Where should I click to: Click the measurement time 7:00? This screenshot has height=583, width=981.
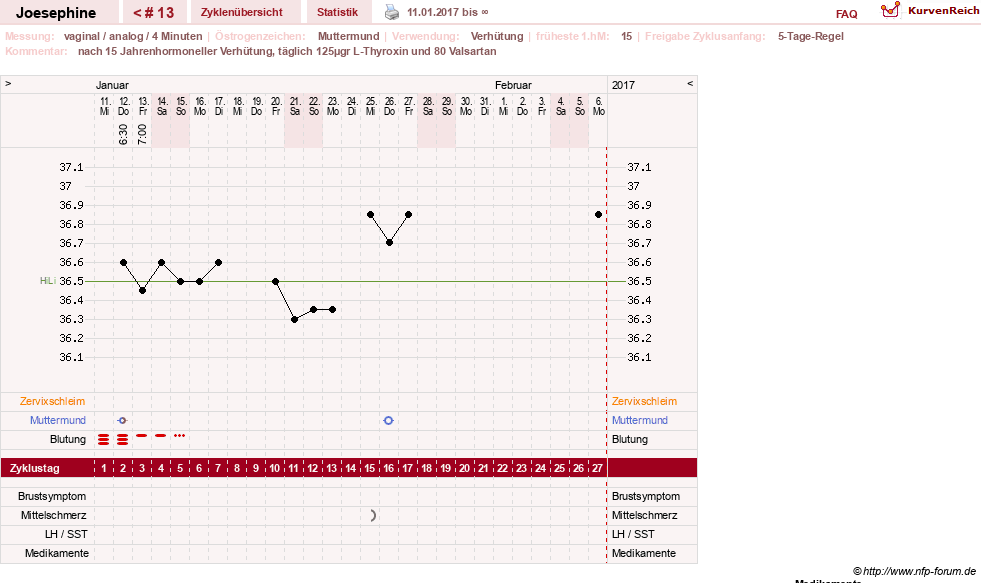(142, 134)
